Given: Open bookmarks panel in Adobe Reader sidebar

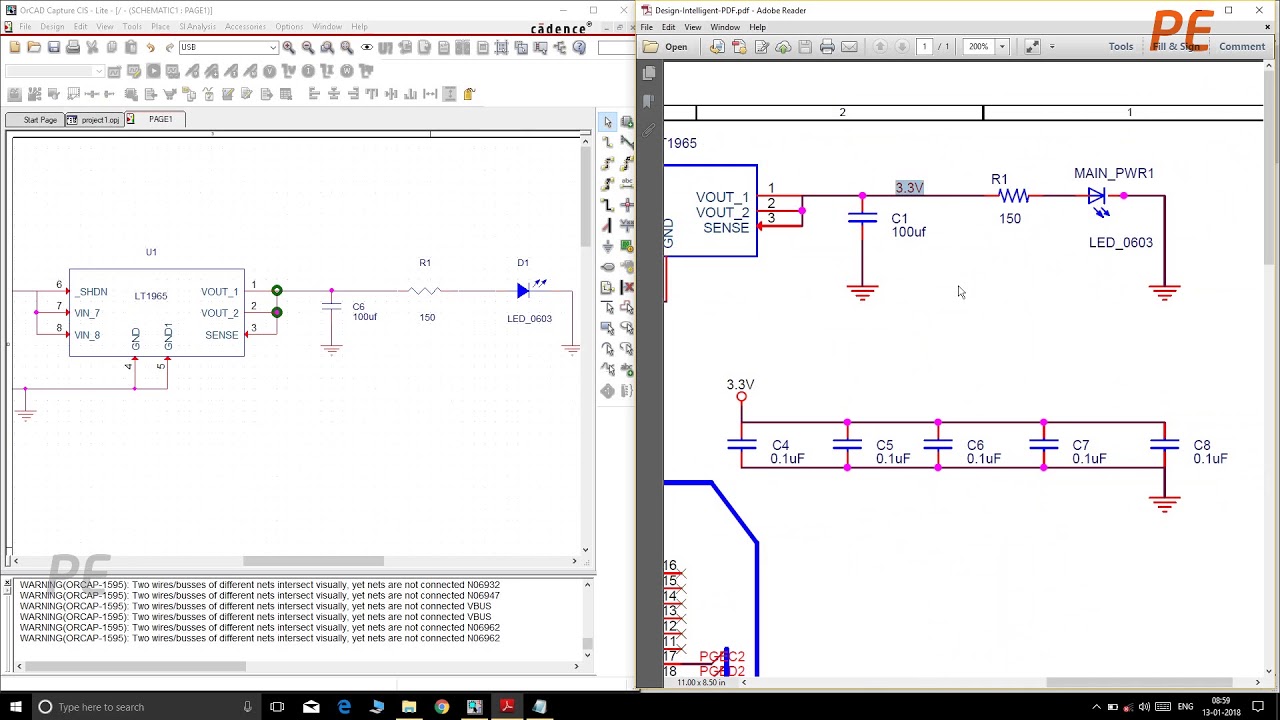Looking at the screenshot, I should [649, 101].
